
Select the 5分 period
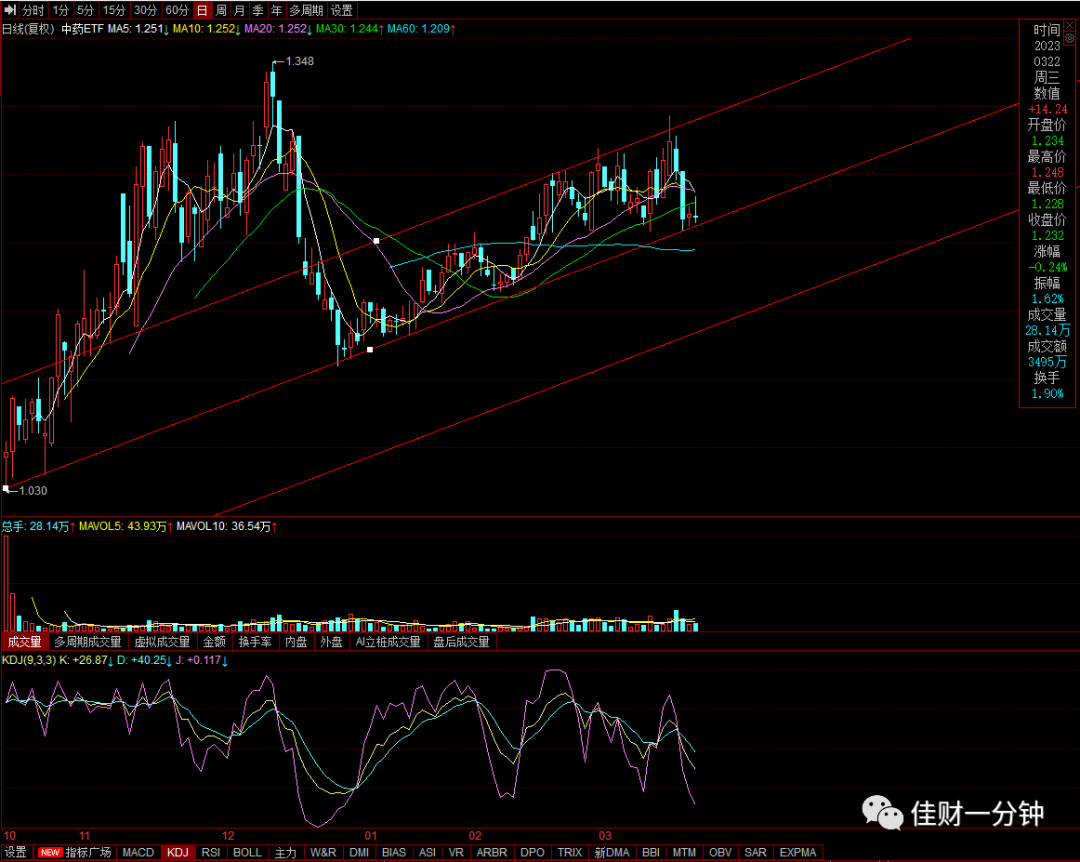pos(85,10)
